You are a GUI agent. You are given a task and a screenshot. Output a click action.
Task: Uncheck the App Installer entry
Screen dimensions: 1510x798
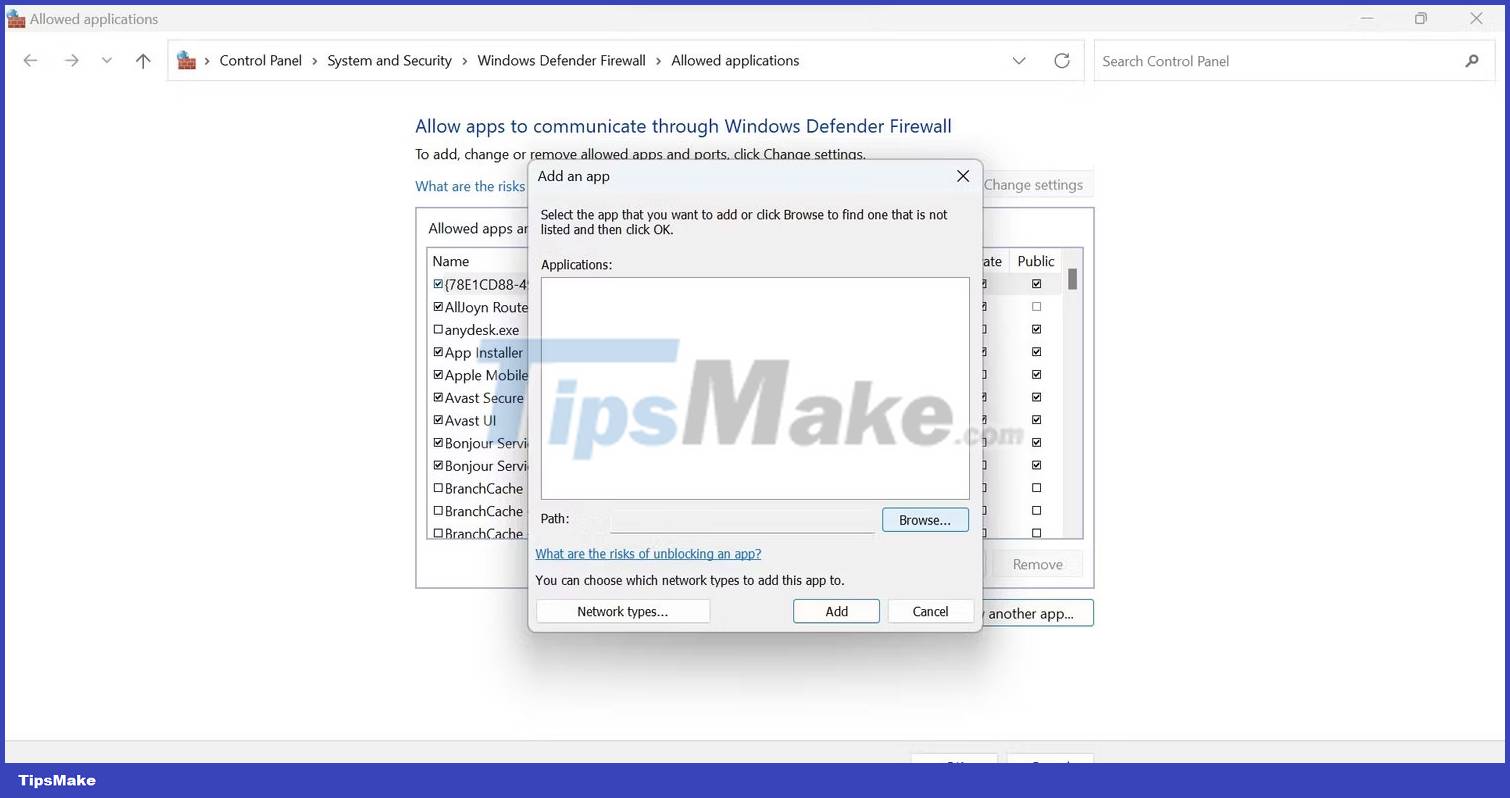[x=438, y=352]
